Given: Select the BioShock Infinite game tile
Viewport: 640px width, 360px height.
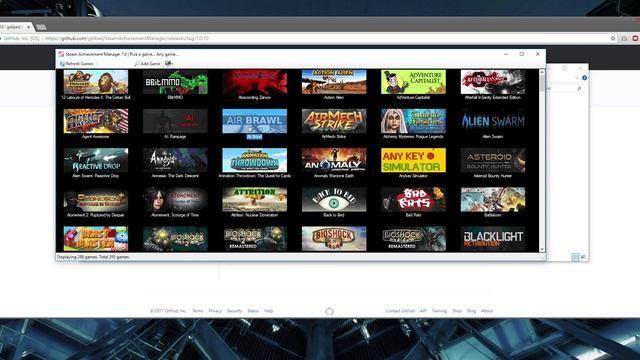Looking at the screenshot, I should pyautogui.click(x=334, y=238).
